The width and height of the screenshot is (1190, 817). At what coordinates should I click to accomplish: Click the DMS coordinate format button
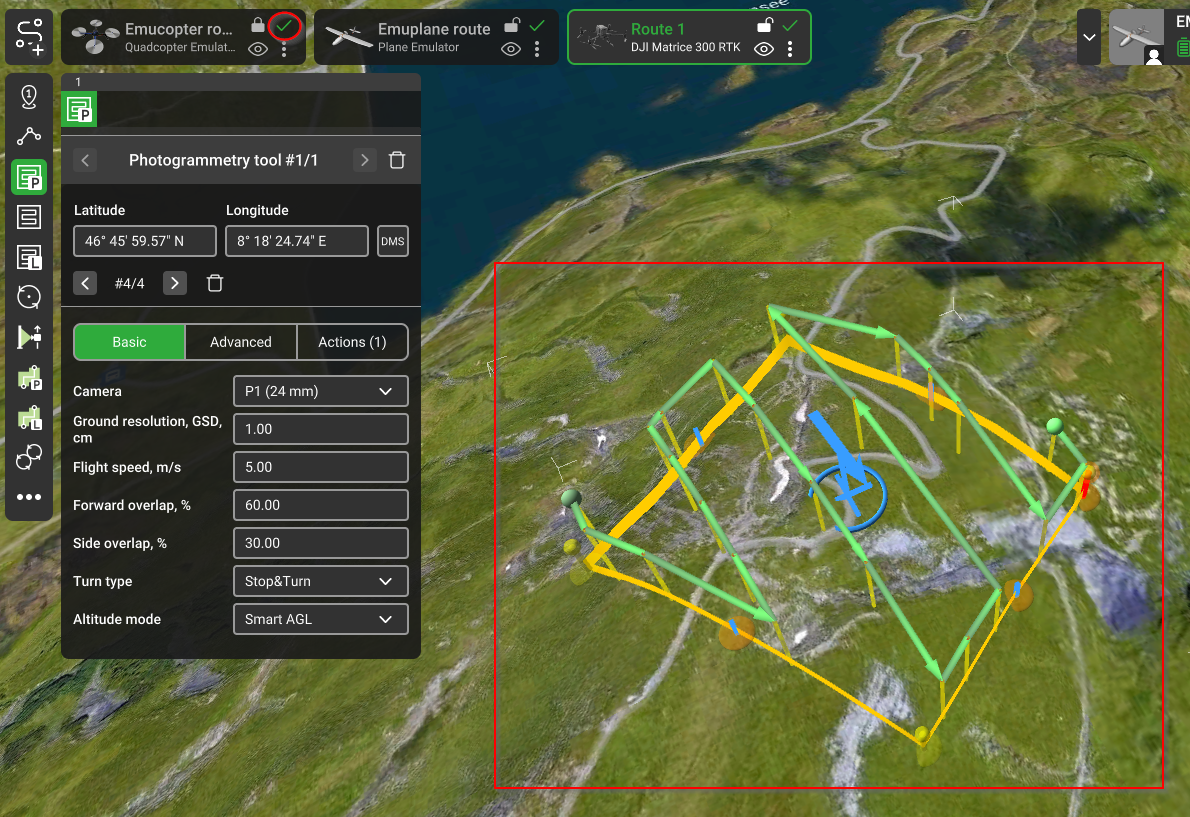pyautogui.click(x=393, y=241)
